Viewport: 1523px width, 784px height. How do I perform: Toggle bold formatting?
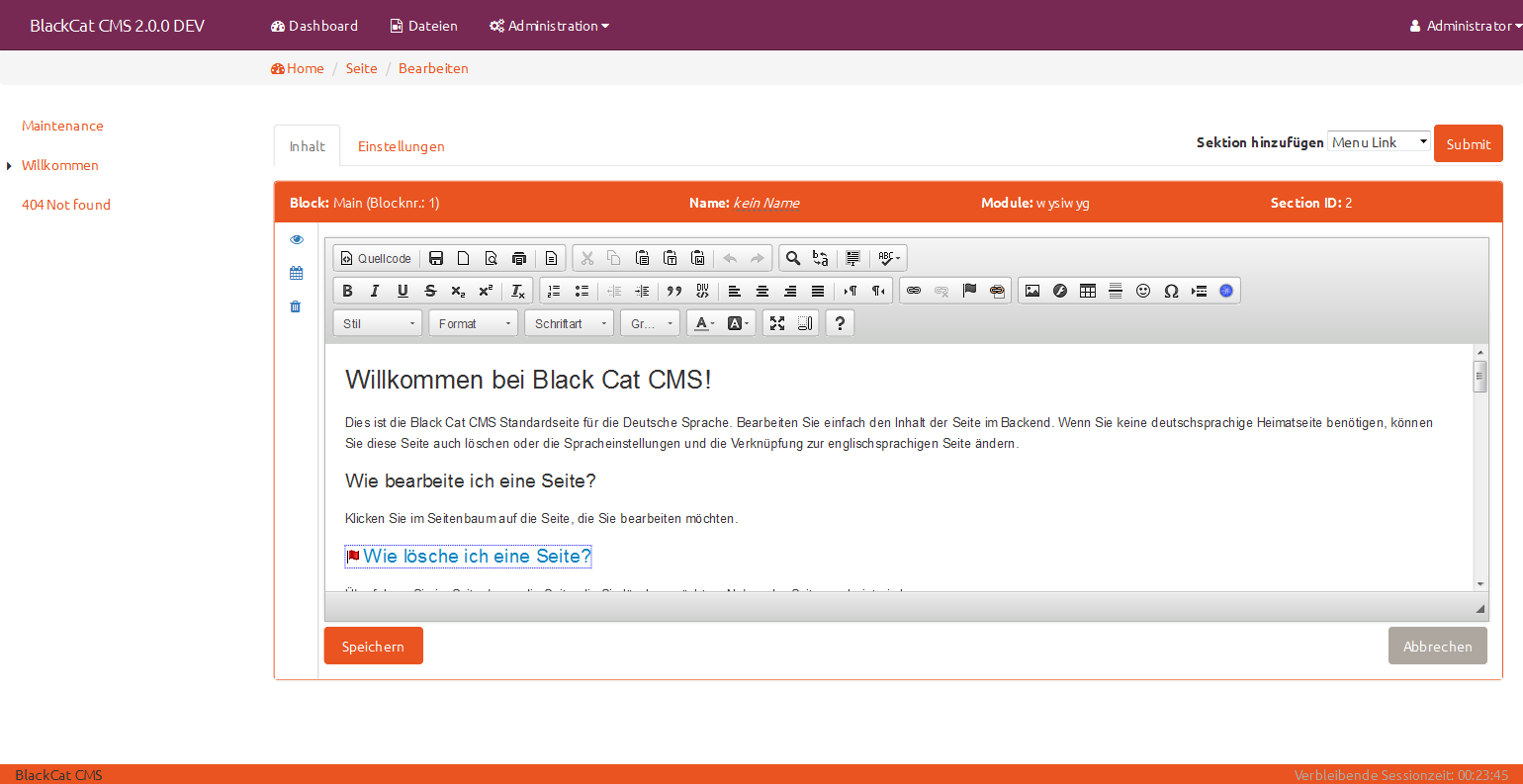tap(347, 291)
